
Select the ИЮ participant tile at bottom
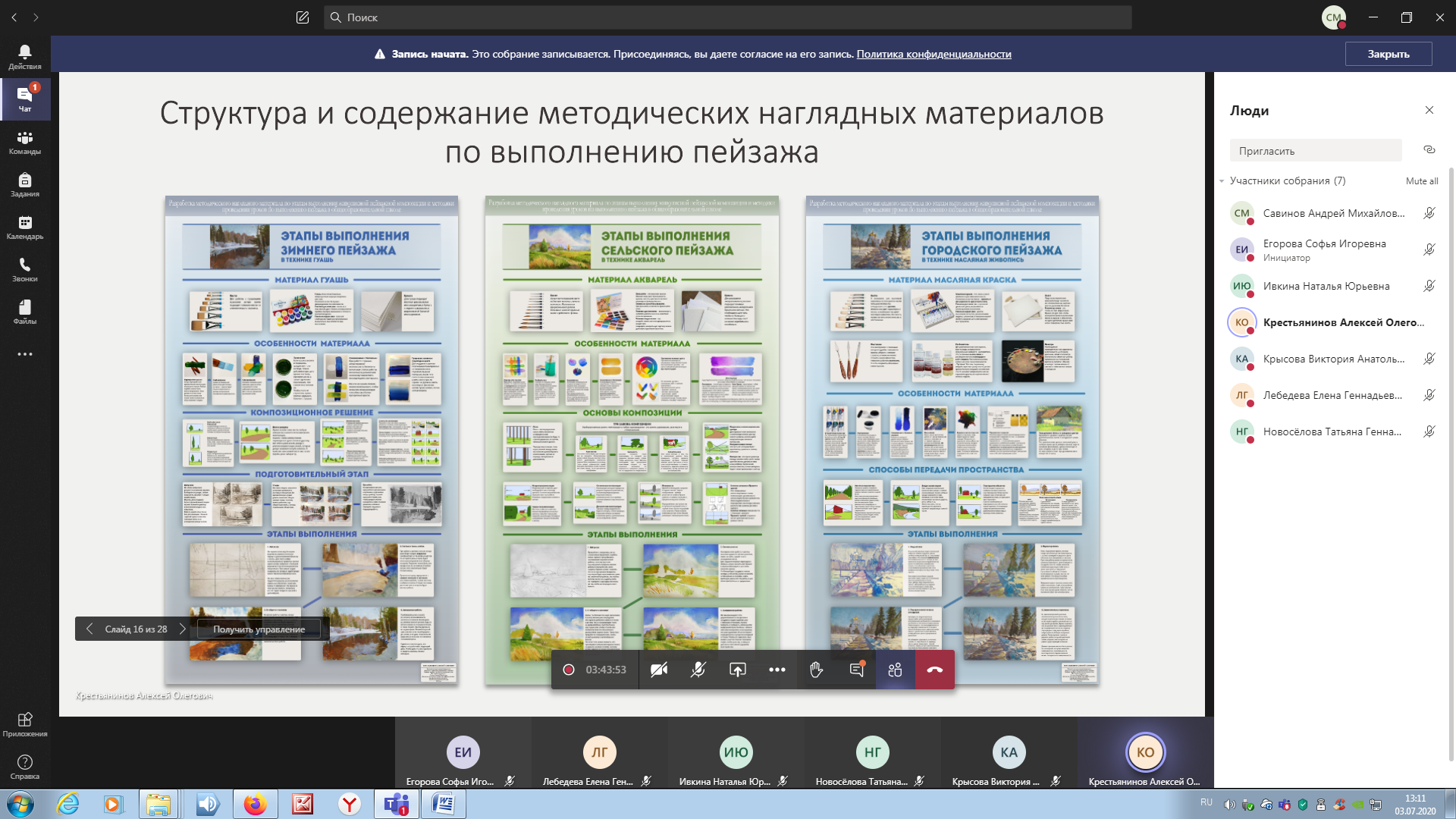736,753
